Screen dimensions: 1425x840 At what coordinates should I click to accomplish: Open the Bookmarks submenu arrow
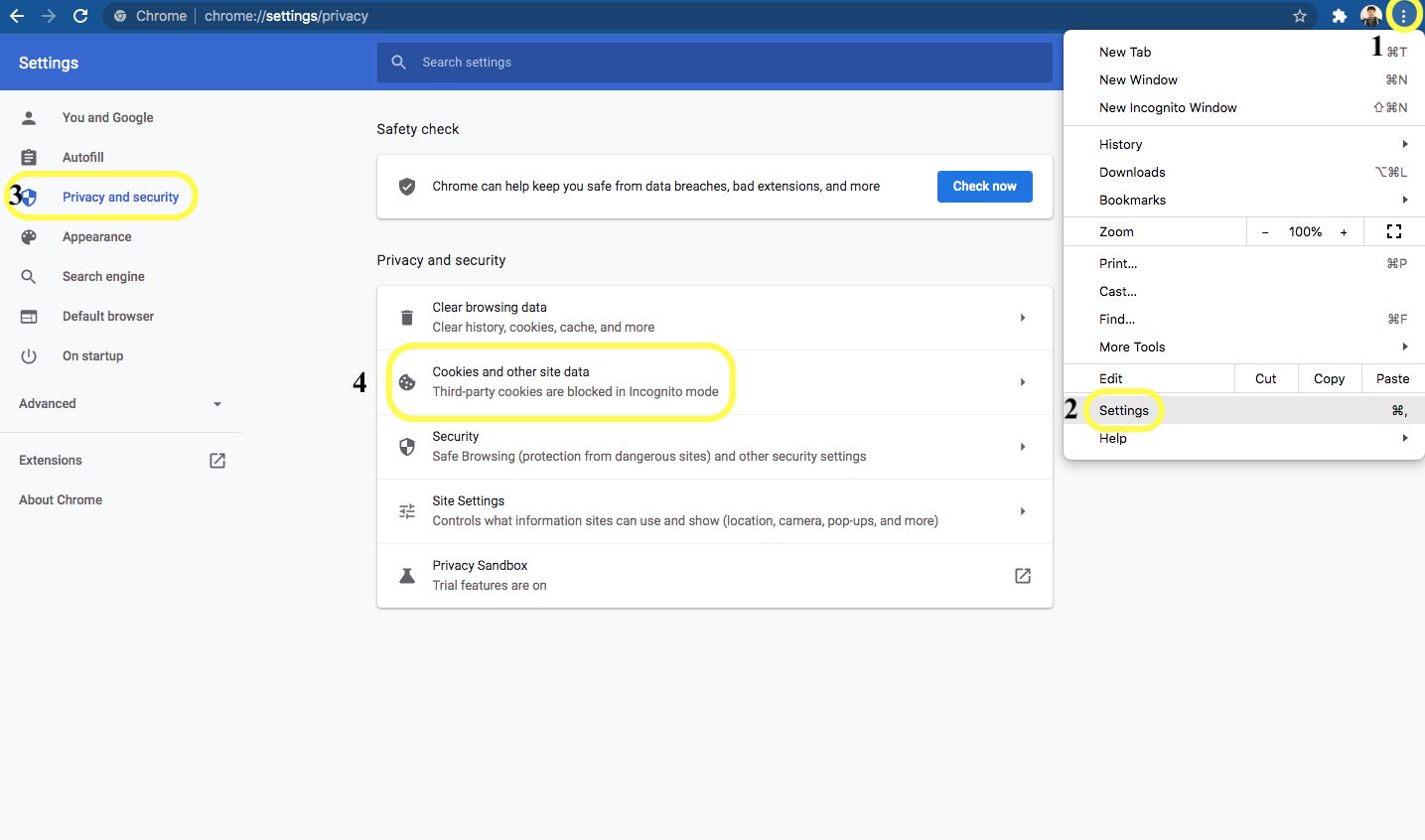click(x=1405, y=200)
